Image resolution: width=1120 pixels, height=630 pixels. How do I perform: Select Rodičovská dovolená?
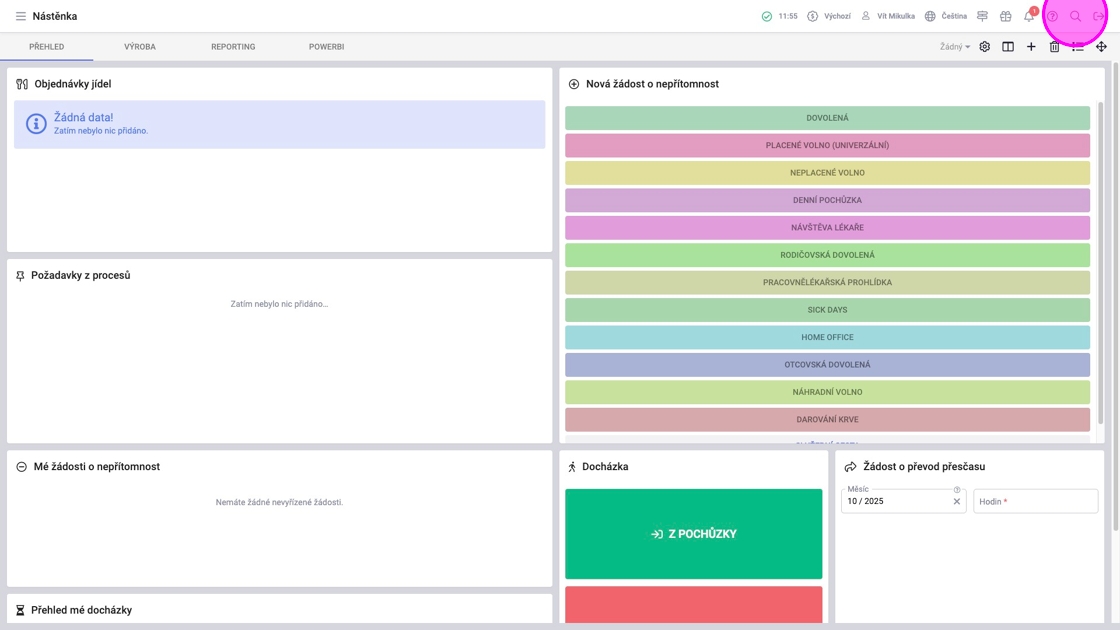pyautogui.click(x=827, y=255)
